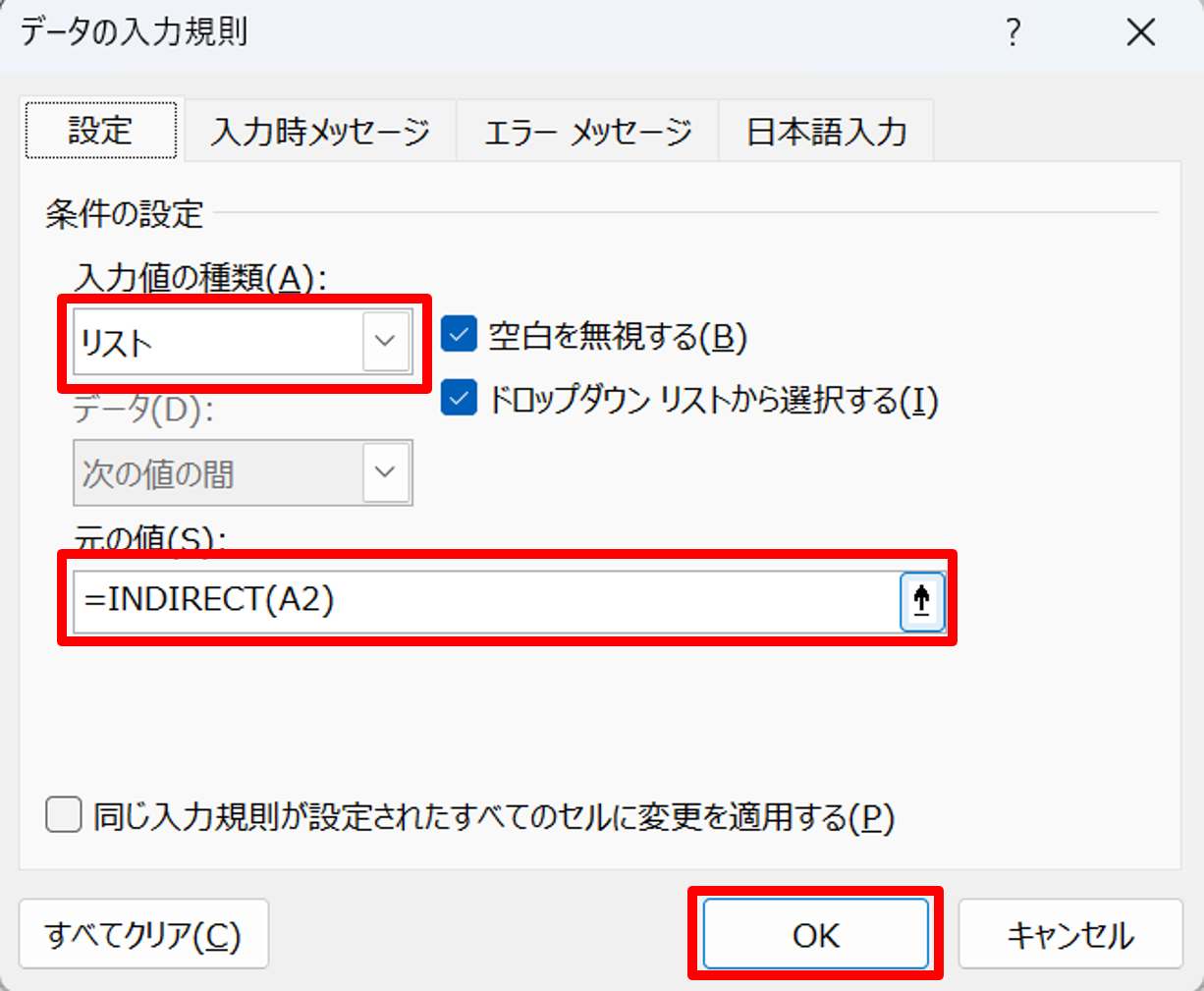
Task: Toggle ドロップダウン リストから選択する checkbox
Action: (459, 400)
